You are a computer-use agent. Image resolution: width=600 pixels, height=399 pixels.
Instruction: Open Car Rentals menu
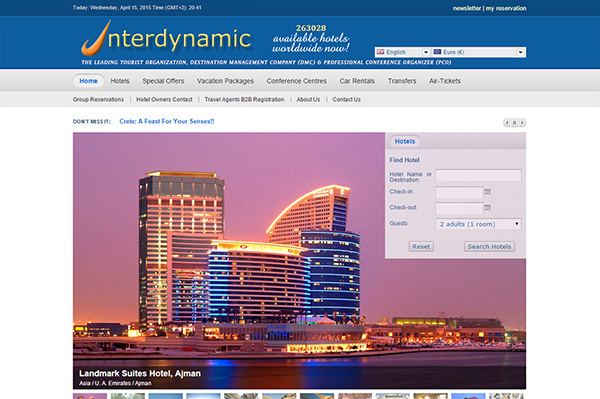[x=357, y=81]
